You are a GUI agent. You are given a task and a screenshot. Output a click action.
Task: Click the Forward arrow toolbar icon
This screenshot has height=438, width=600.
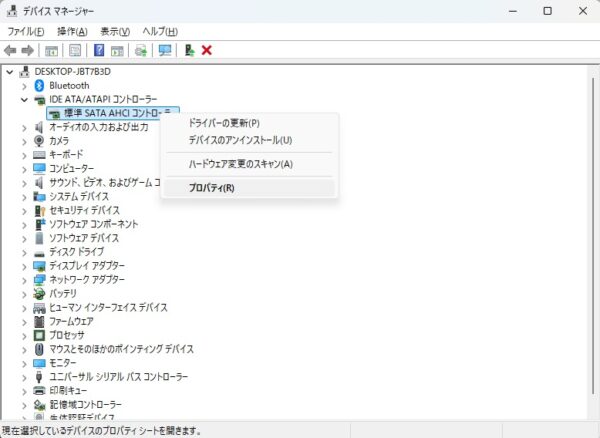pos(28,50)
